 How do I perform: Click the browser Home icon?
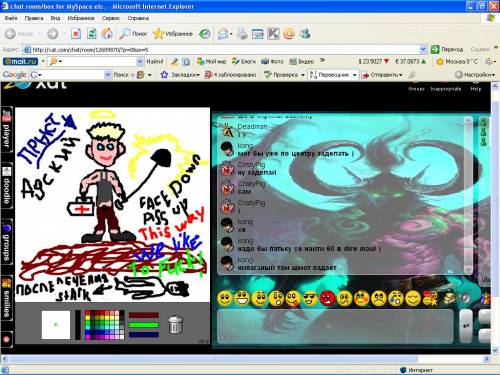pyautogui.click(x=107, y=34)
